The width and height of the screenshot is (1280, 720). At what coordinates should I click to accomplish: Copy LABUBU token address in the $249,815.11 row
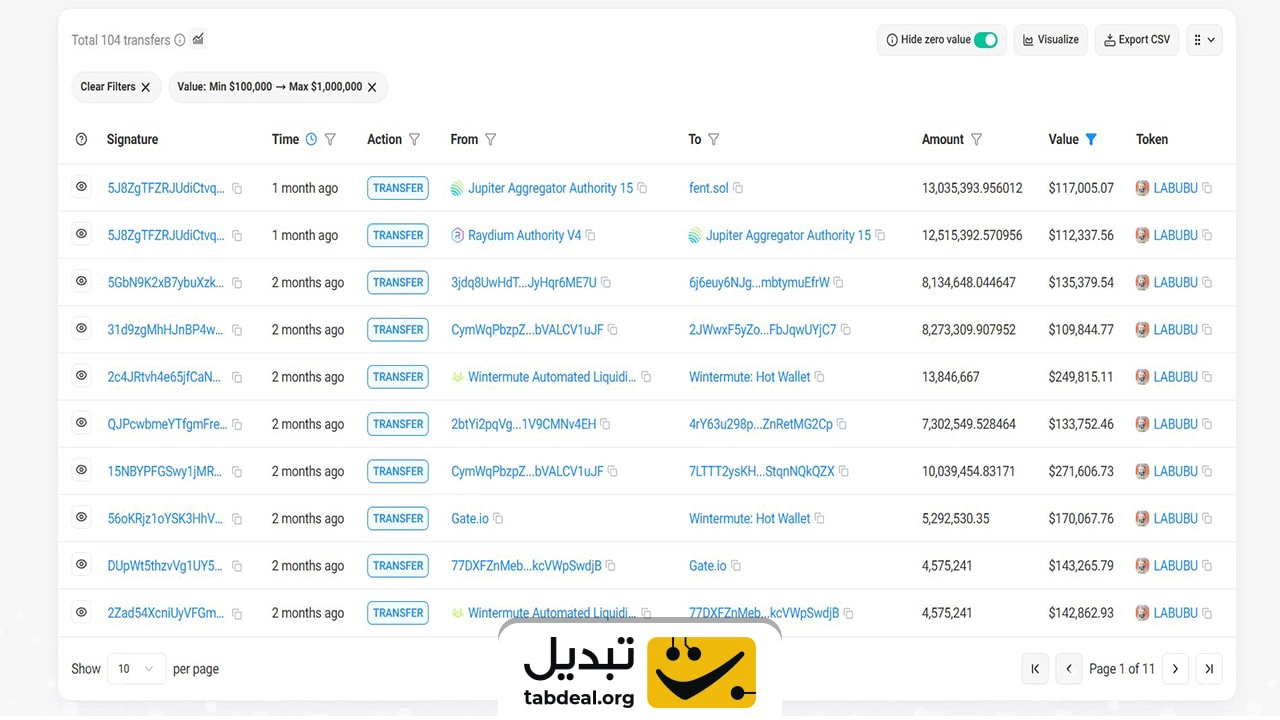[1207, 377]
